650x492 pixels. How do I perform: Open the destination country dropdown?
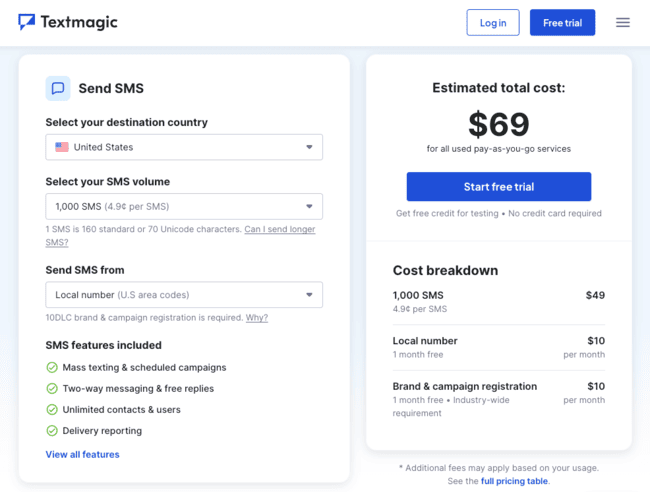tap(184, 147)
